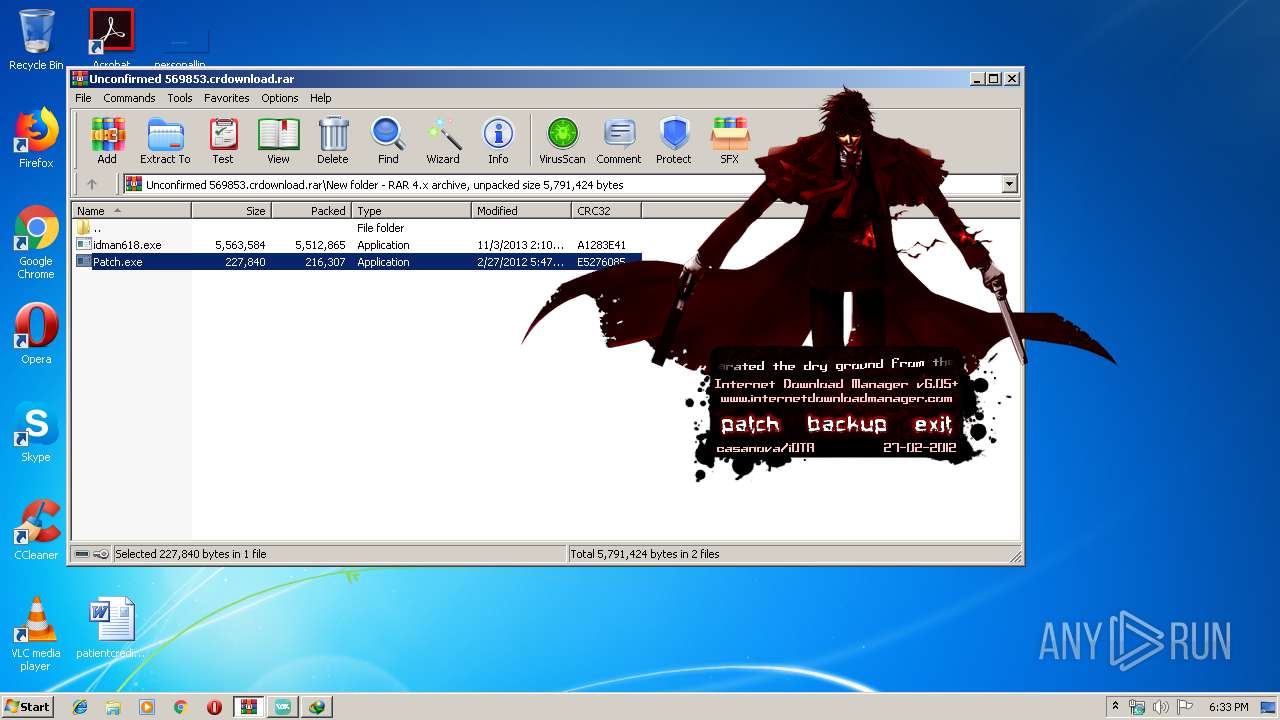
Task: Click the Add toolbar icon in WinRAR
Action: tap(107, 140)
